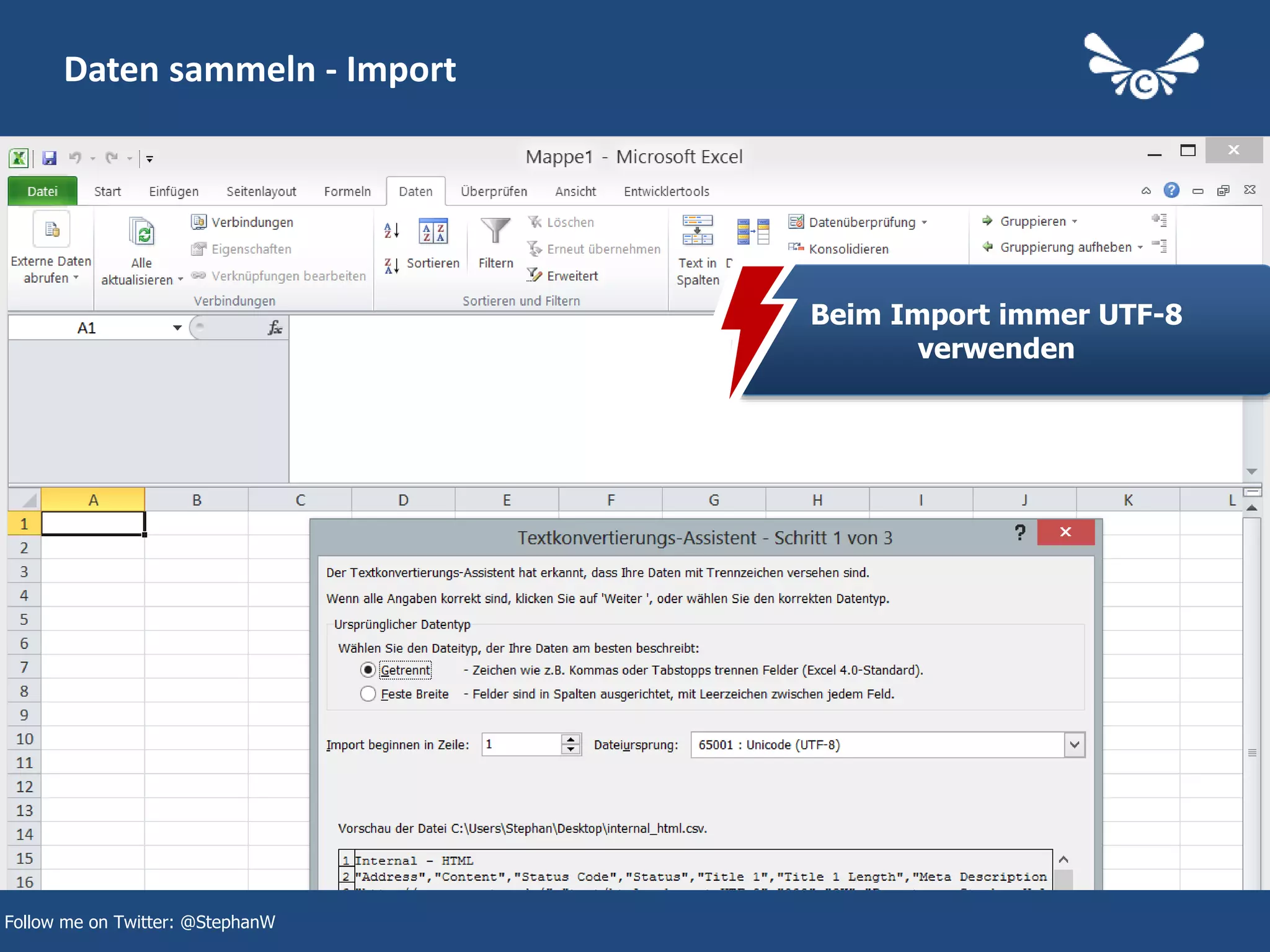Viewport: 1270px width, 952px height.
Task: Expand the formula bar with the arrow
Action: click(x=1252, y=472)
